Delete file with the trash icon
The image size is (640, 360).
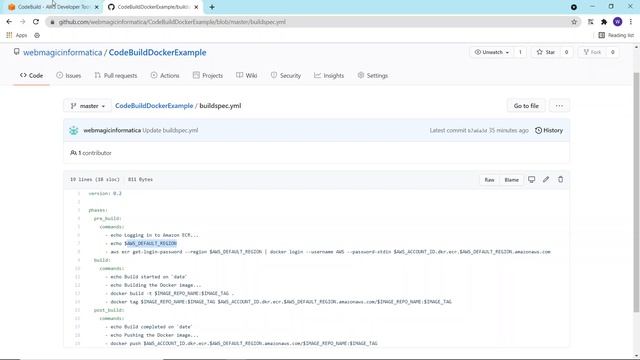coord(560,179)
